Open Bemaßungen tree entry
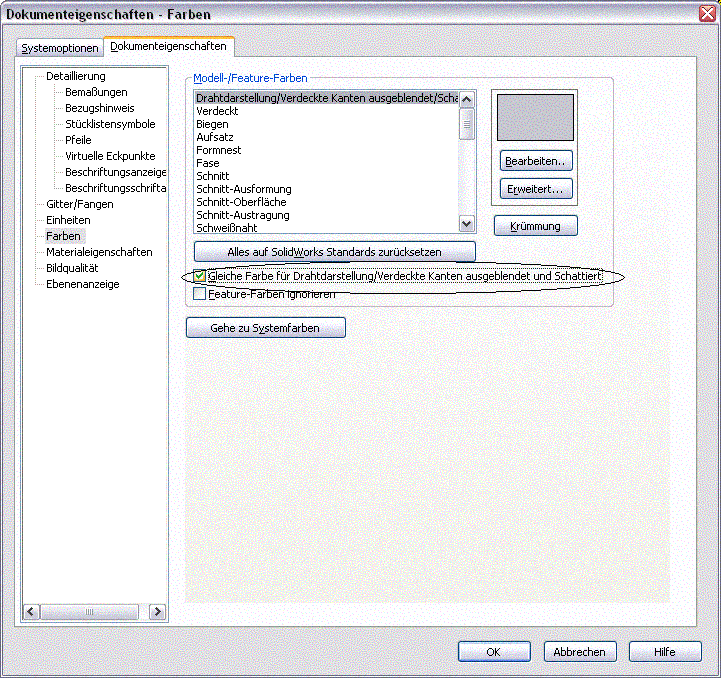This screenshot has height=678, width=721. [x=96, y=92]
